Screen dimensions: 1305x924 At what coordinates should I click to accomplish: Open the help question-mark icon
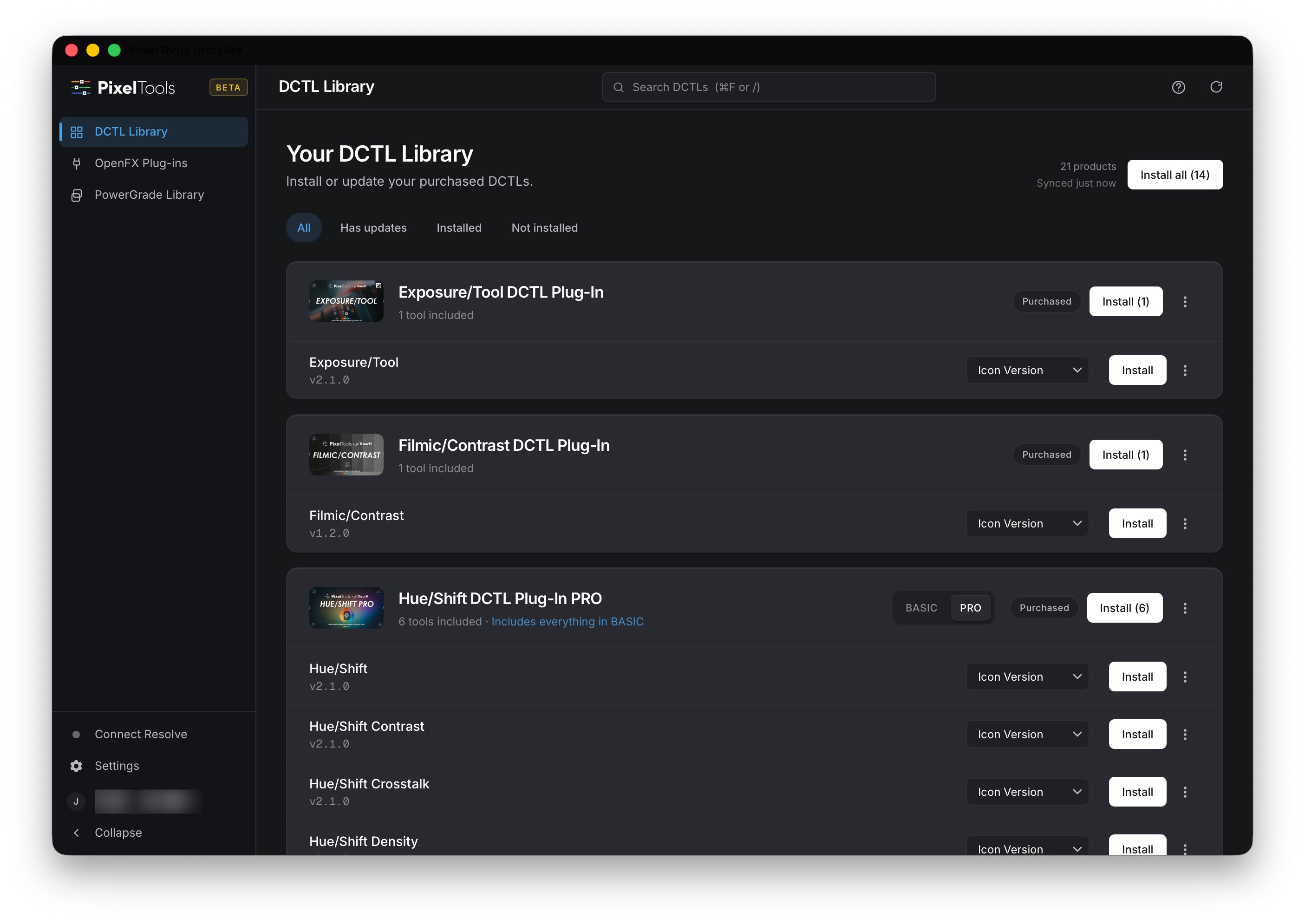1178,87
